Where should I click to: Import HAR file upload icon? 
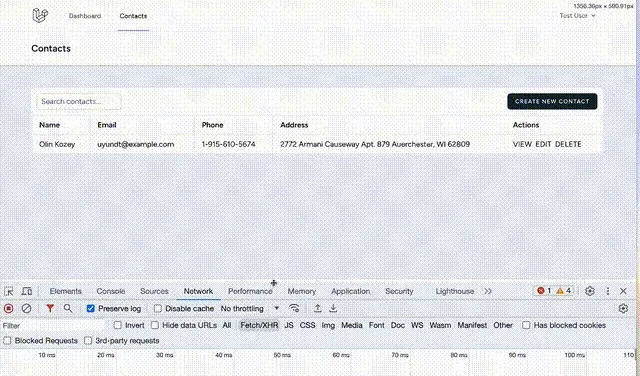[x=318, y=308]
